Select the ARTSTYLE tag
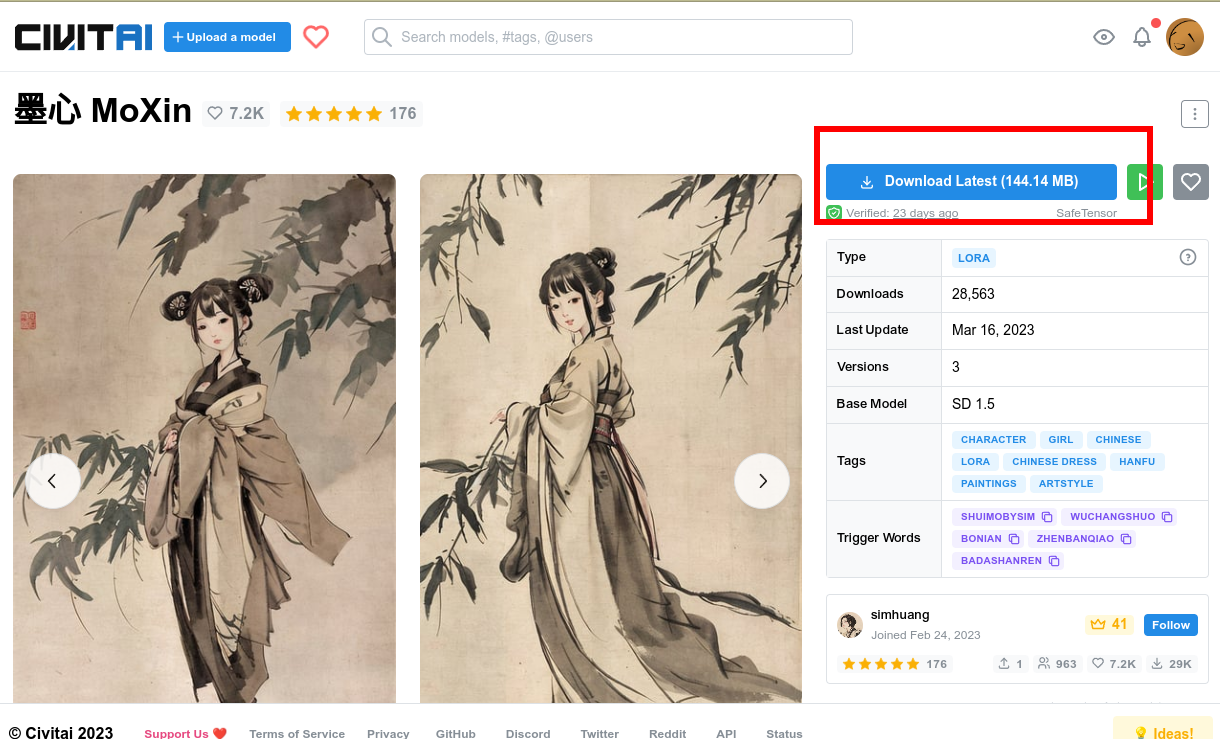 (x=1066, y=484)
